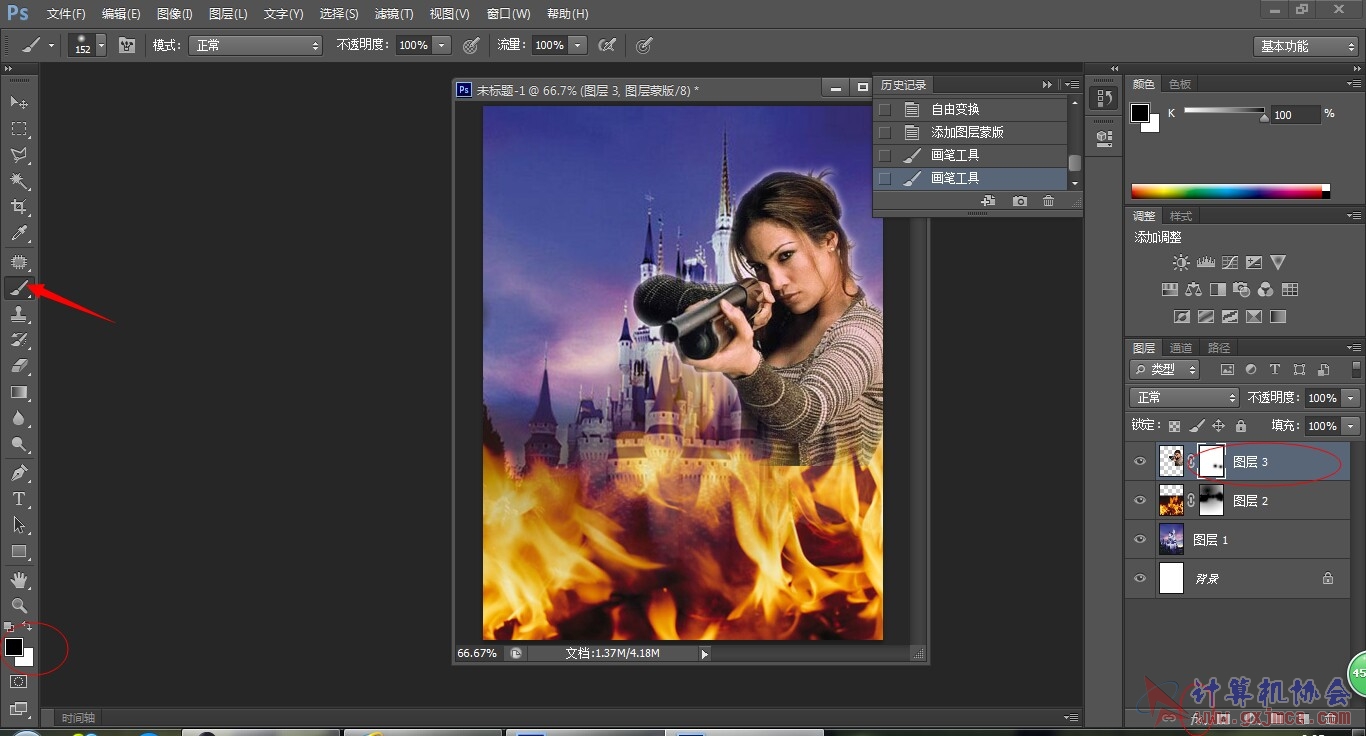Select the Rectangular Marquee tool

[x=19, y=129]
